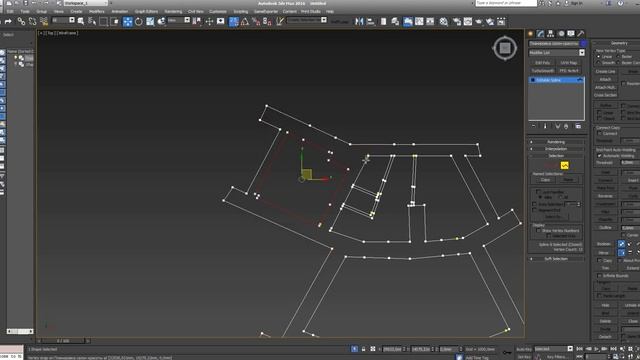The image size is (640, 360).
Task: Click the ViewCube in the viewport
Action: coord(505,48)
